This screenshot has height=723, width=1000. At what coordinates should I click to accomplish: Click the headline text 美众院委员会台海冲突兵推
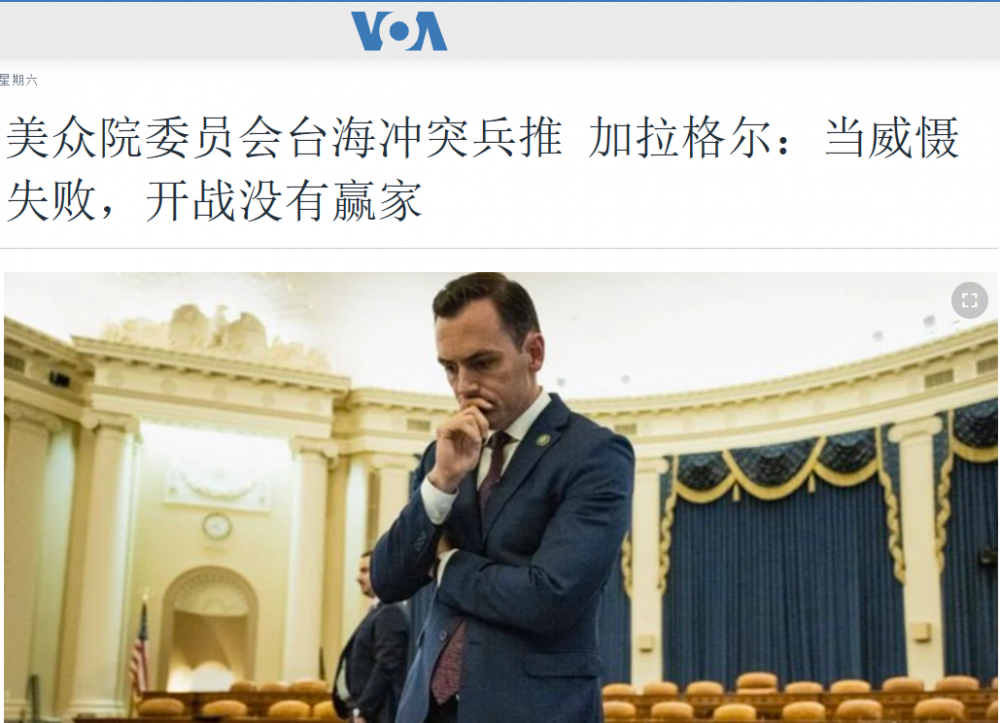click(284, 137)
